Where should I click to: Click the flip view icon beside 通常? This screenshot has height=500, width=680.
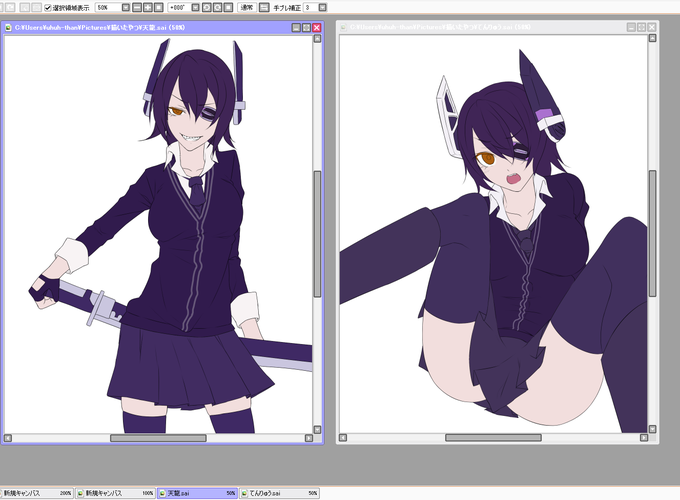[x=264, y=7]
